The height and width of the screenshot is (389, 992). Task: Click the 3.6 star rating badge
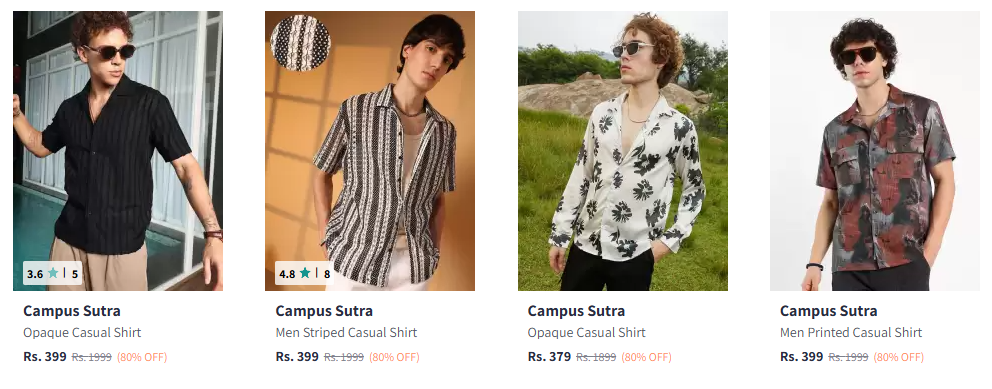[x=53, y=273]
